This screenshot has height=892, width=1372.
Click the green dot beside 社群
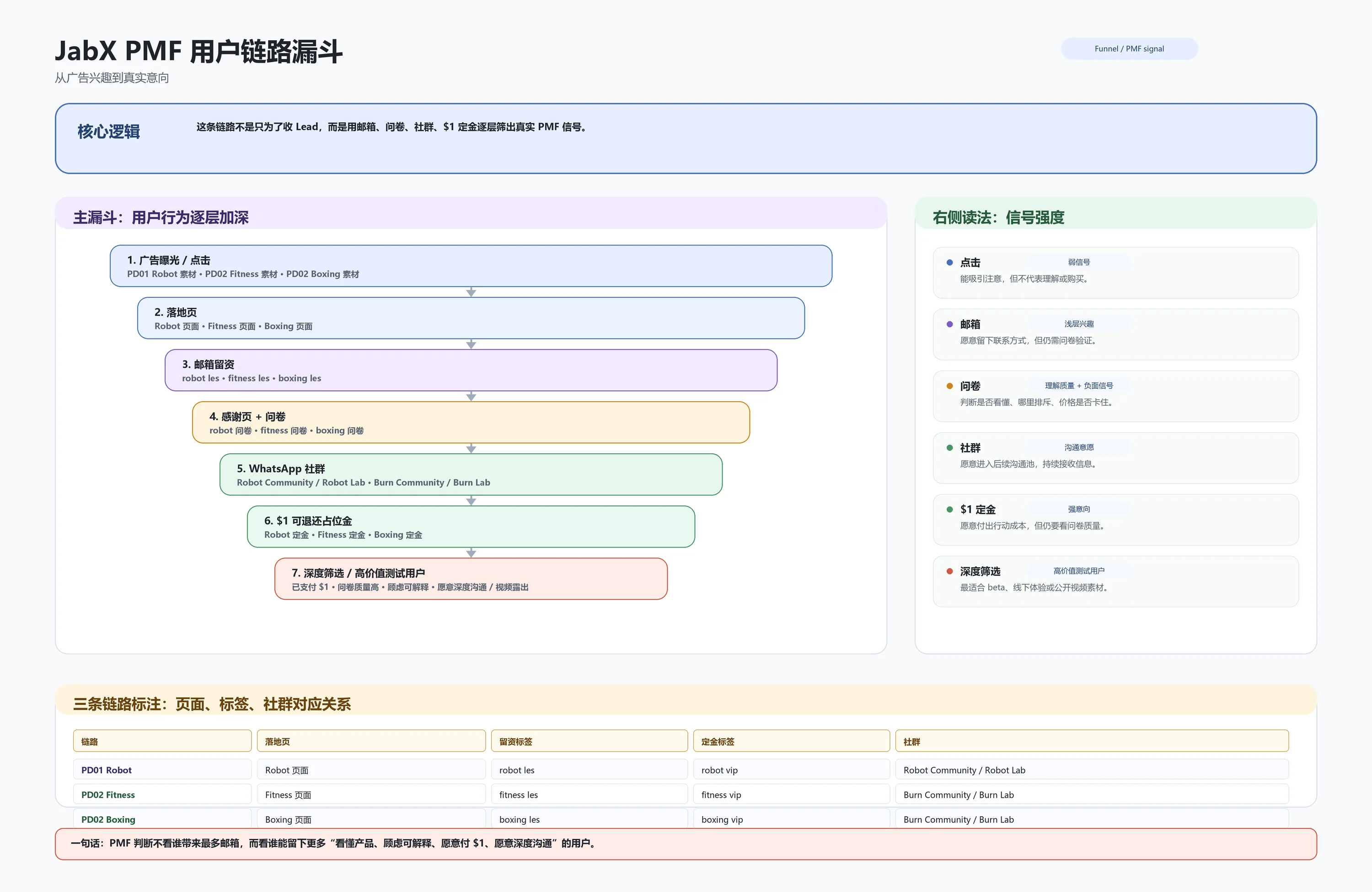pyautogui.click(x=949, y=447)
